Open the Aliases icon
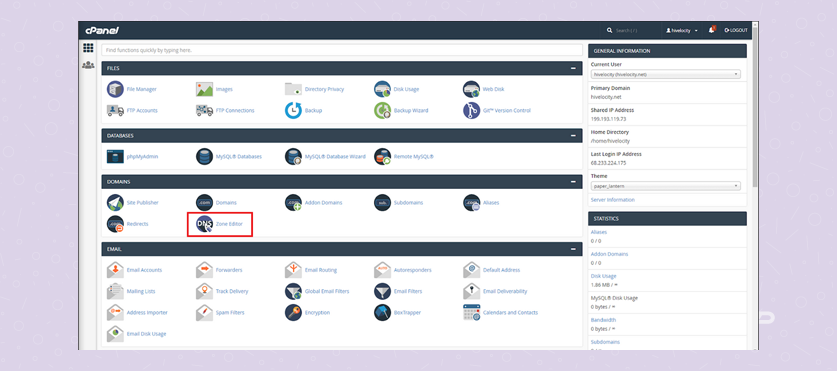 coord(471,203)
